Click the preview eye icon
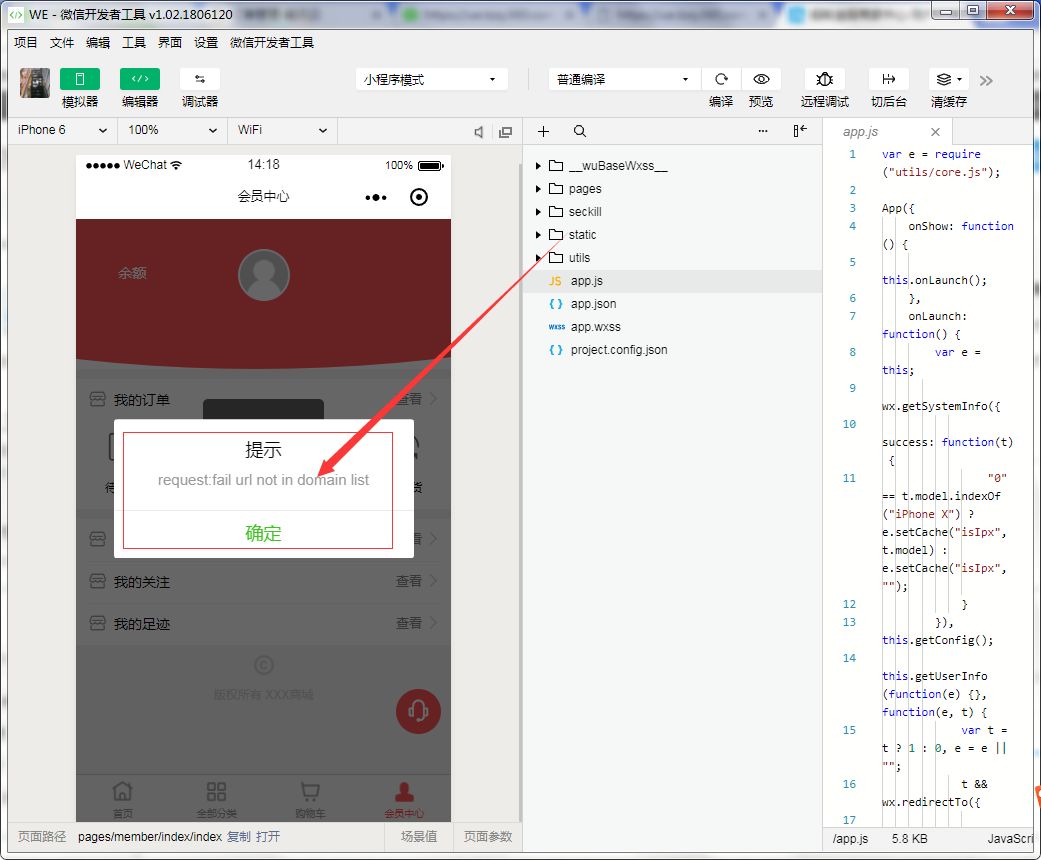 tap(761, 79)
